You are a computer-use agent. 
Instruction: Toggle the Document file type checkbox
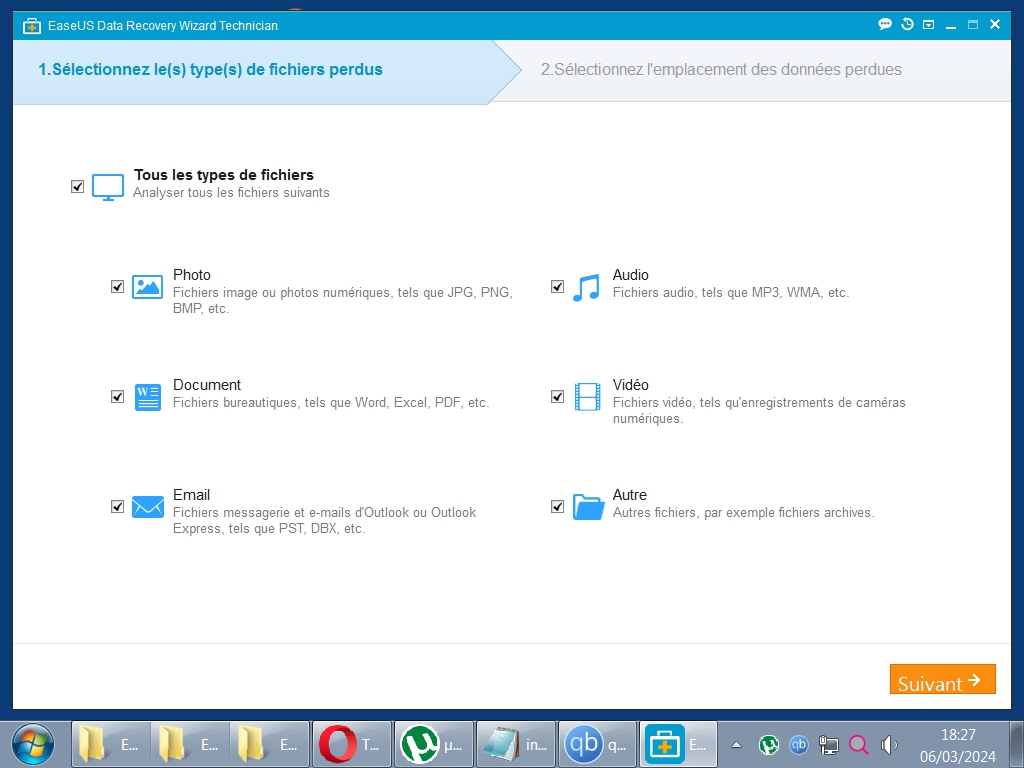coord(118,396)
